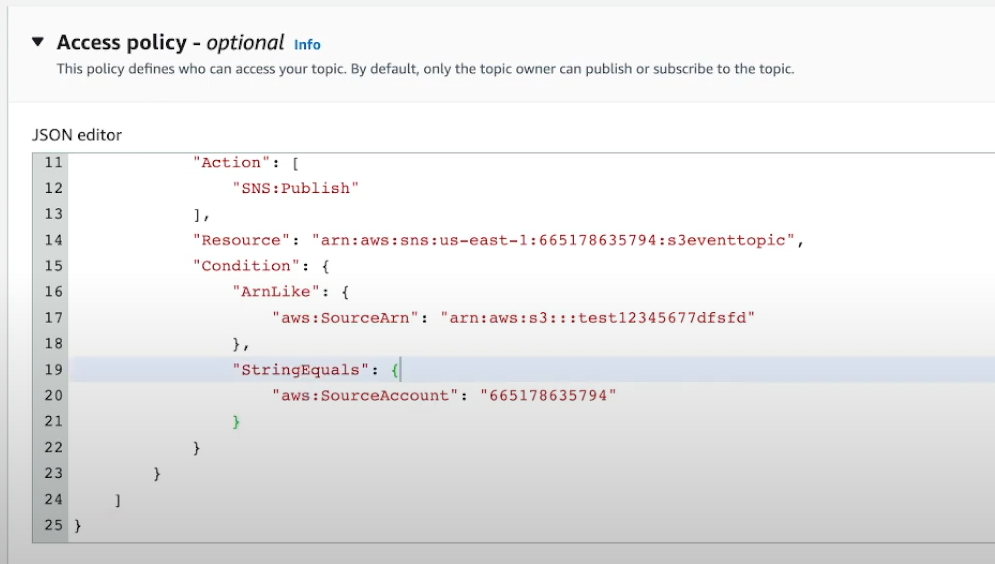Image resolution: width=995 pixels, height=564 pixels.
Task: Click line number 14 in the gutter
Action: pos(53,240)
